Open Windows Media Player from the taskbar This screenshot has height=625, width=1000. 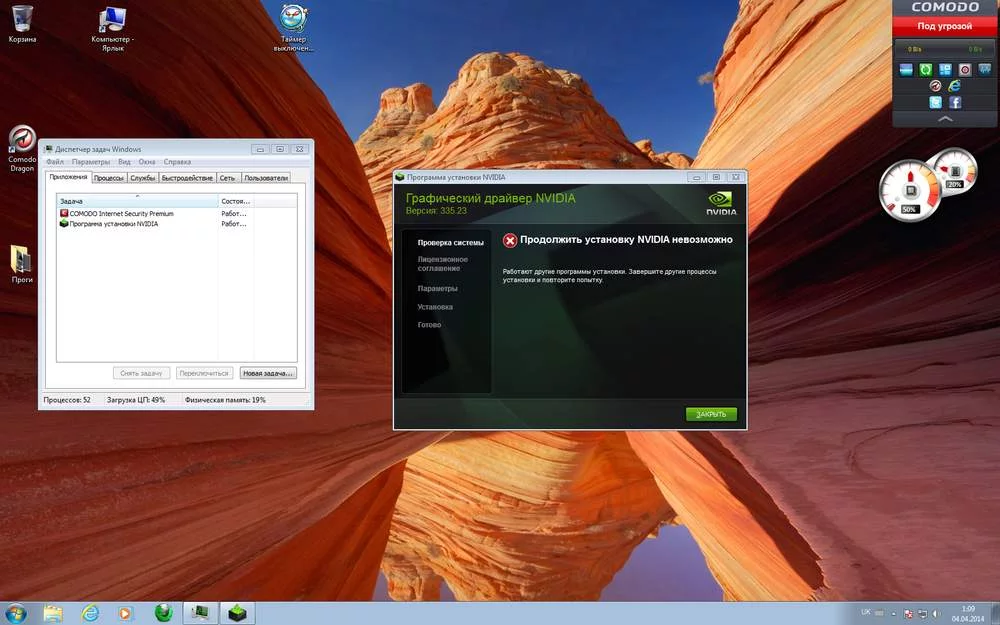[x=126, y=614]
